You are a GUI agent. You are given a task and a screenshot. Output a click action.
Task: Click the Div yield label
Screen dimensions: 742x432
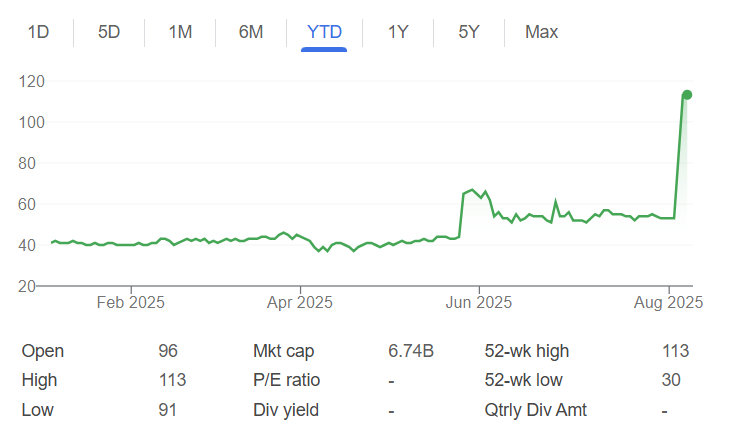pos(288,410)
